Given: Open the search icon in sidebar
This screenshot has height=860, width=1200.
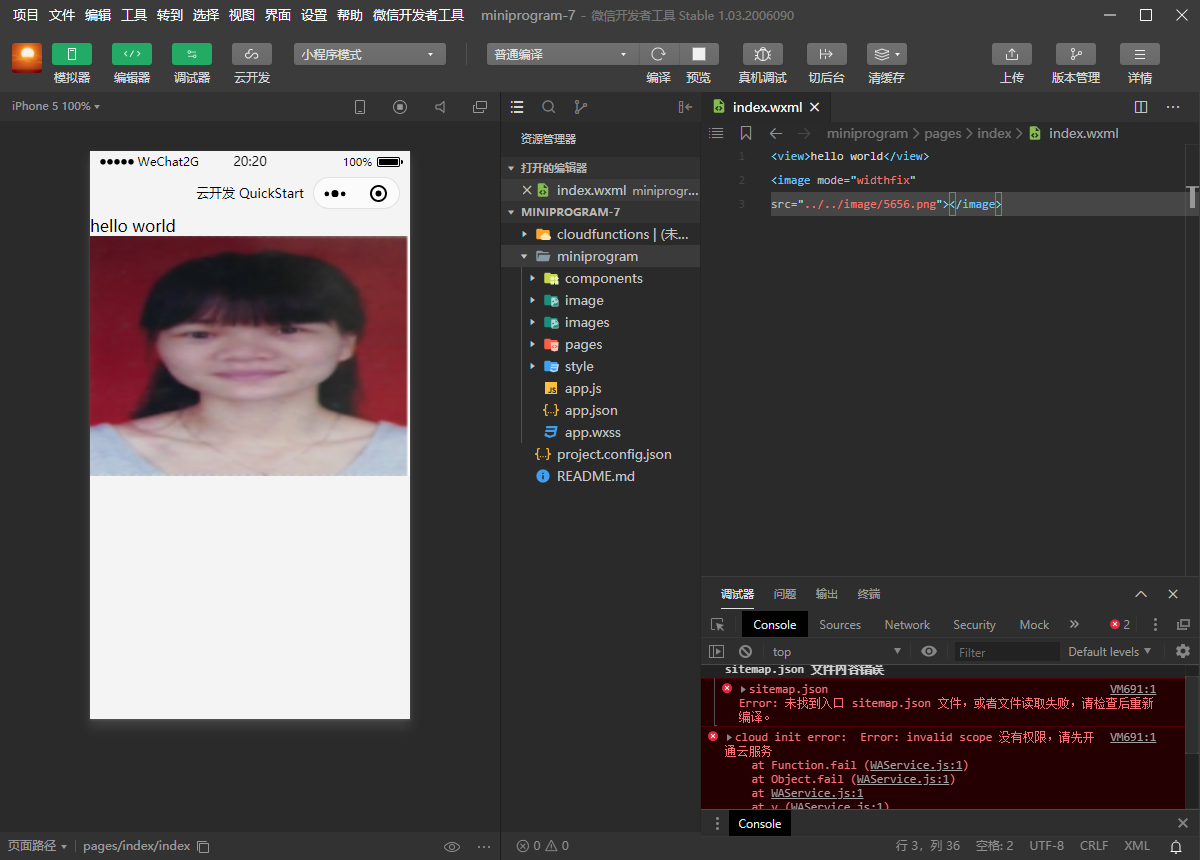Looking at the screenshot, I should (x=549, y=107).
